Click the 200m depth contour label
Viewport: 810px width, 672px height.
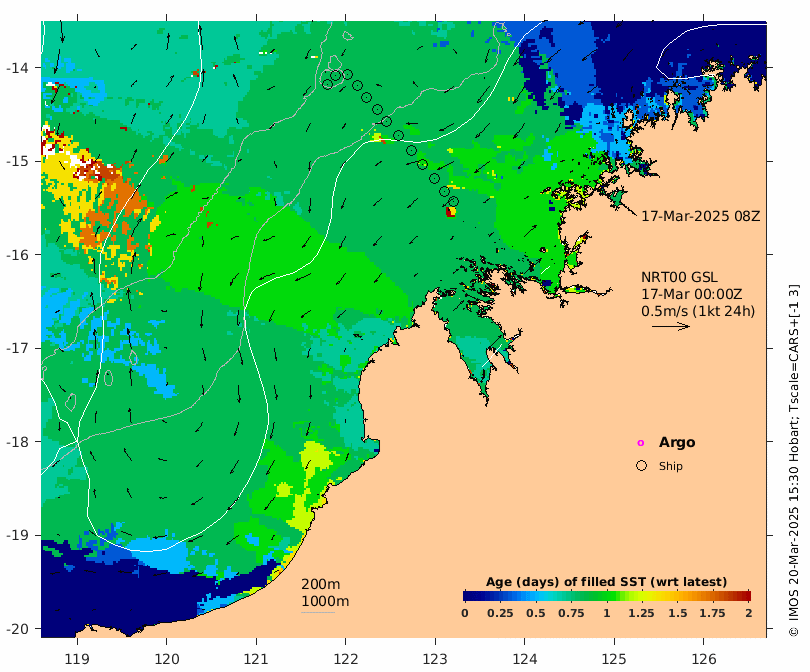(x=320, y=584)
